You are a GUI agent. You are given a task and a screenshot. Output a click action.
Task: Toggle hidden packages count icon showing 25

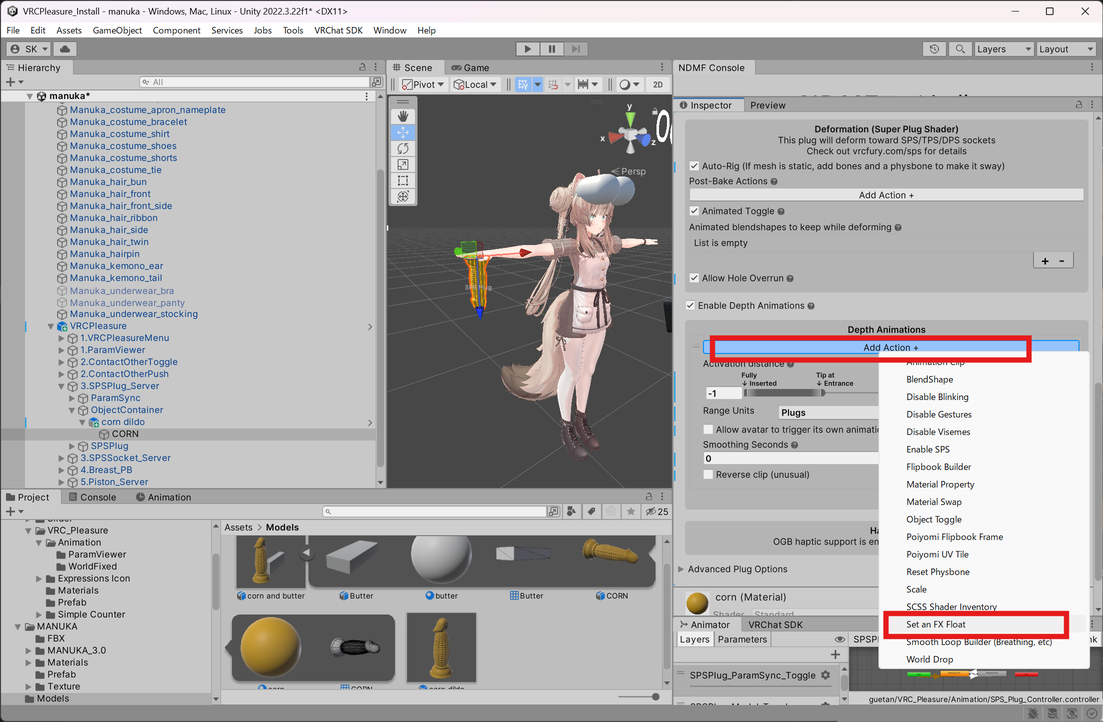(657, 512)
